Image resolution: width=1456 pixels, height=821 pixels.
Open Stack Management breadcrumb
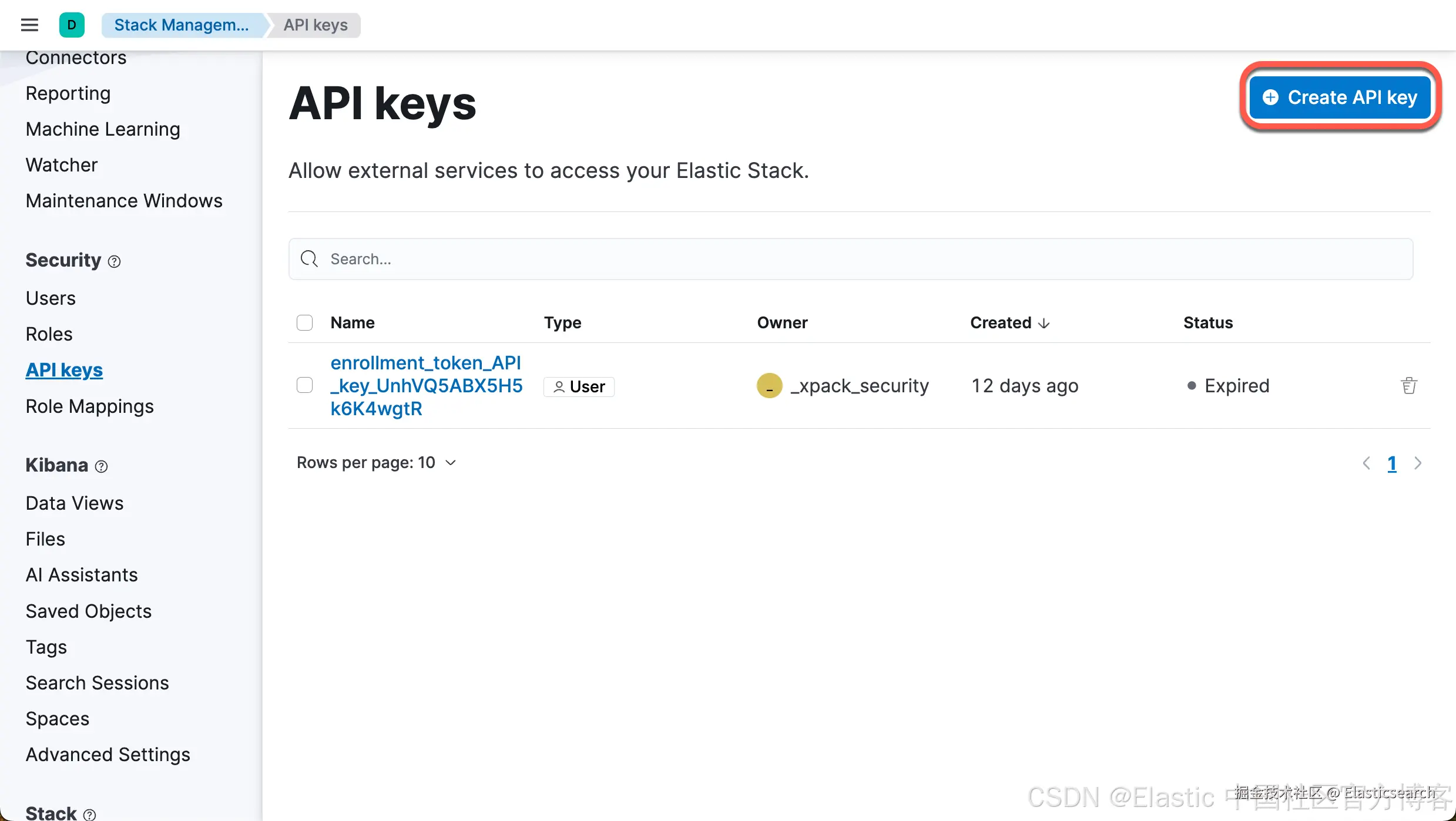[182, 25]
